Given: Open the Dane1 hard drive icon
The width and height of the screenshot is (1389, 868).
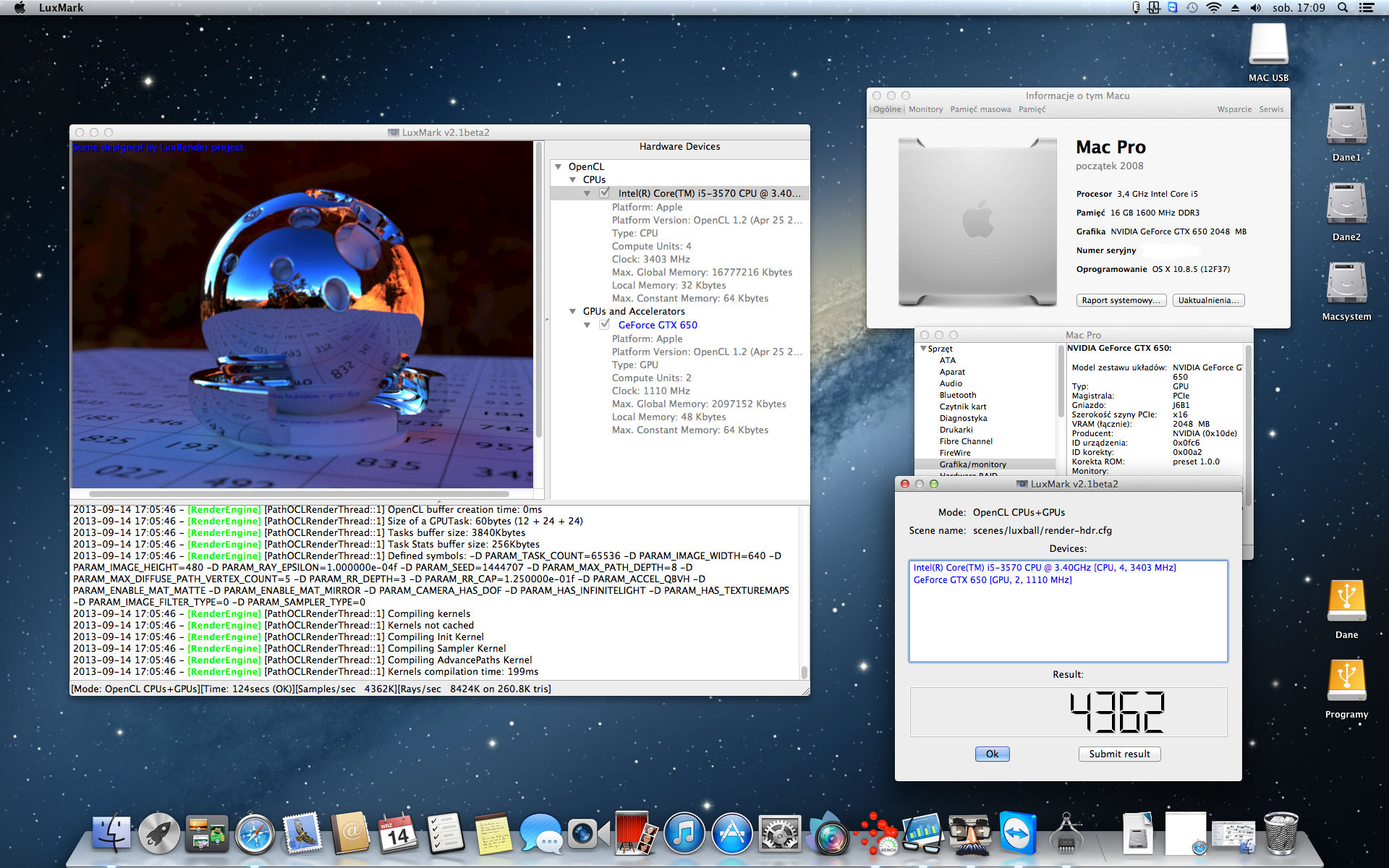Looking at the screenshot, I should [1346, 132].
